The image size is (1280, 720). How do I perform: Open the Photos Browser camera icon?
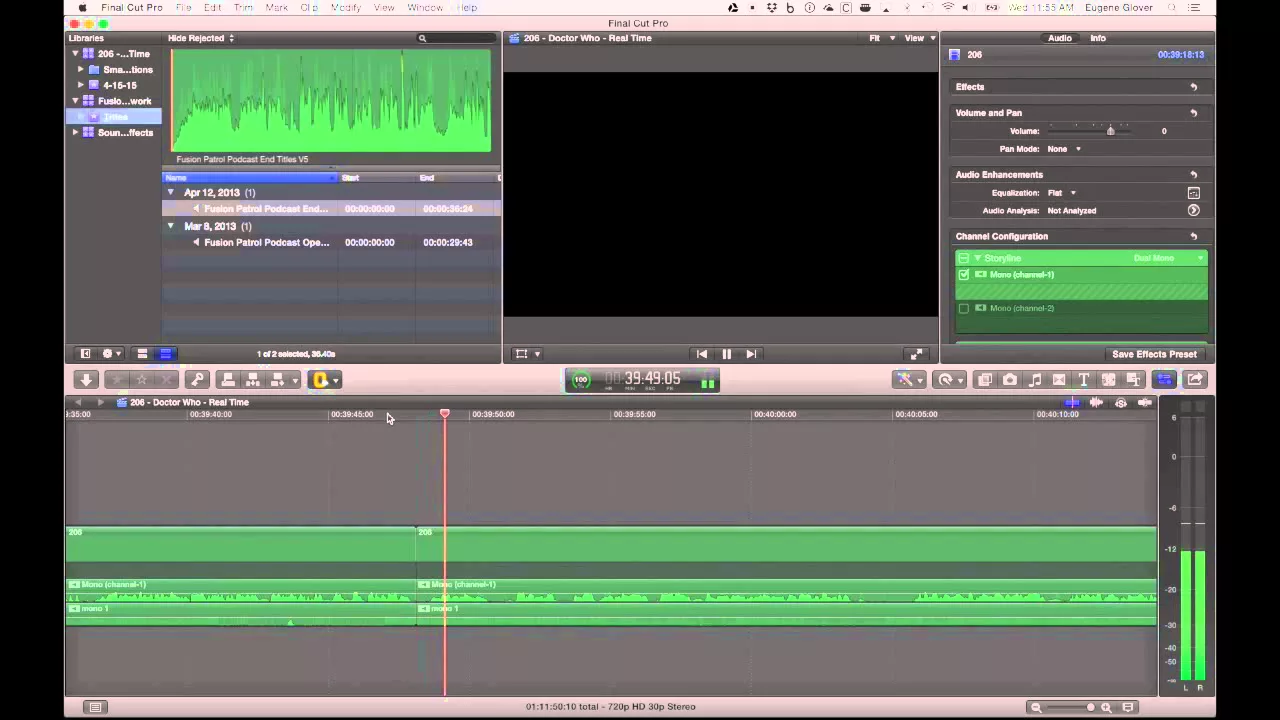click(x=1010, y=380)
